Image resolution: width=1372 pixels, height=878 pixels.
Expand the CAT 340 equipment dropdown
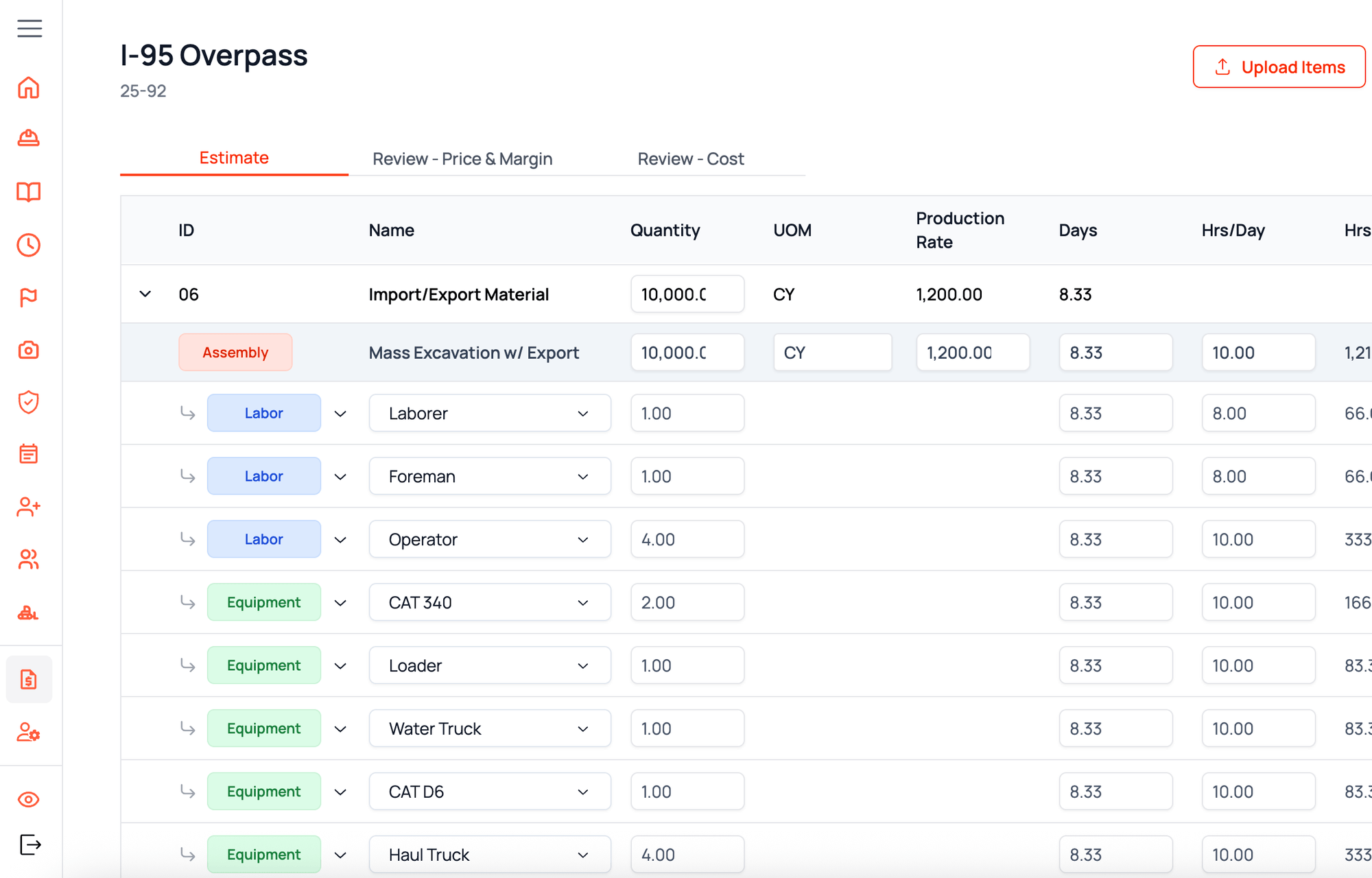point(582,602)
